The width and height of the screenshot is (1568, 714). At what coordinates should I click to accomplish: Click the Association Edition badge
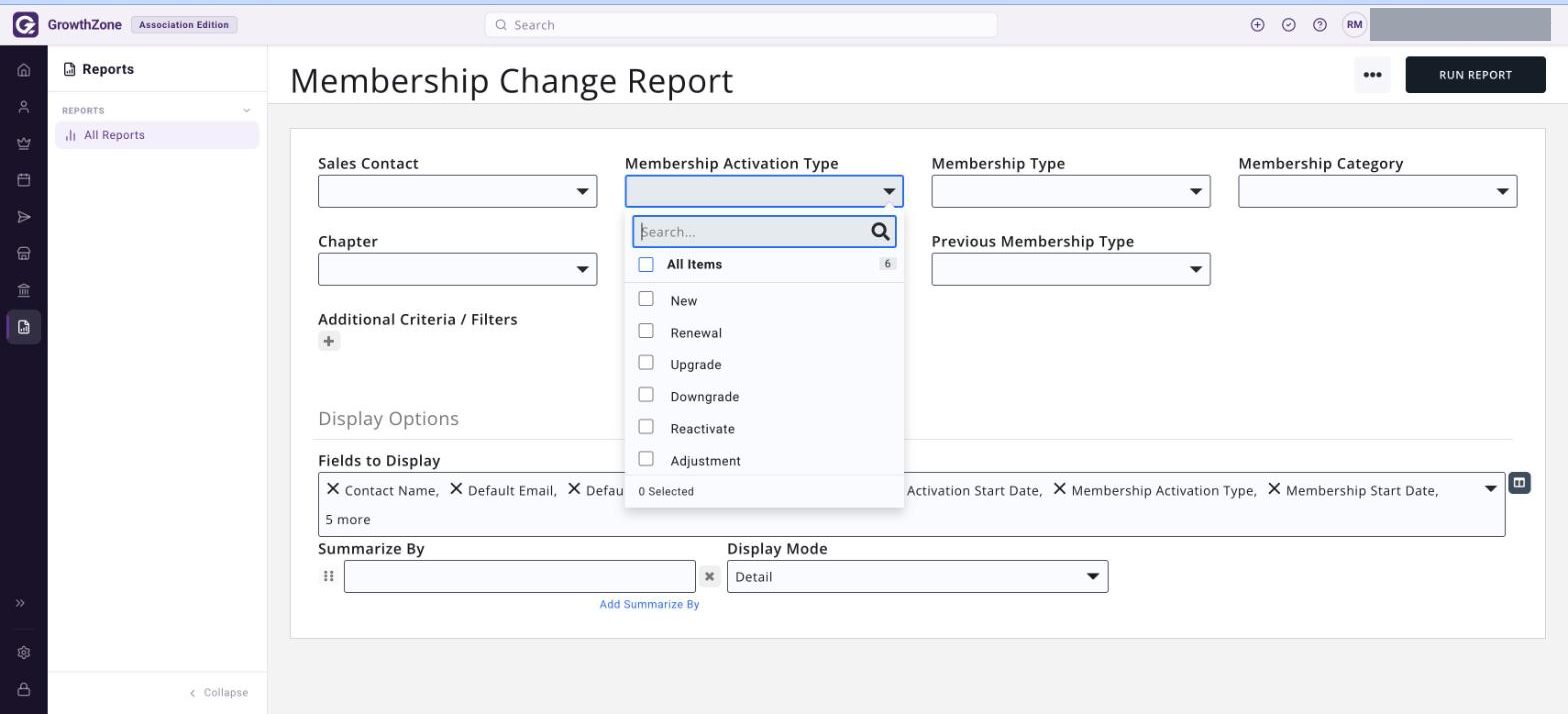click(x=184, y=25)
